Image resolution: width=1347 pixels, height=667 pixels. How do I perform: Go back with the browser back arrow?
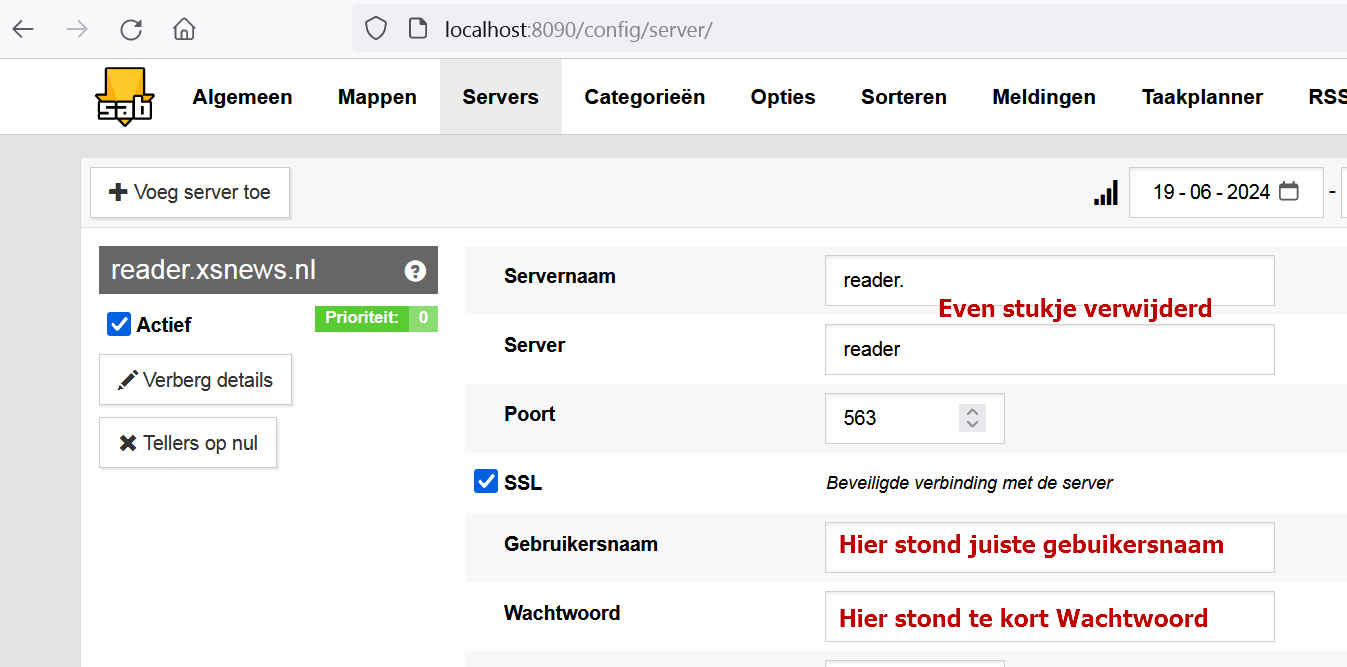pos(23,29)
